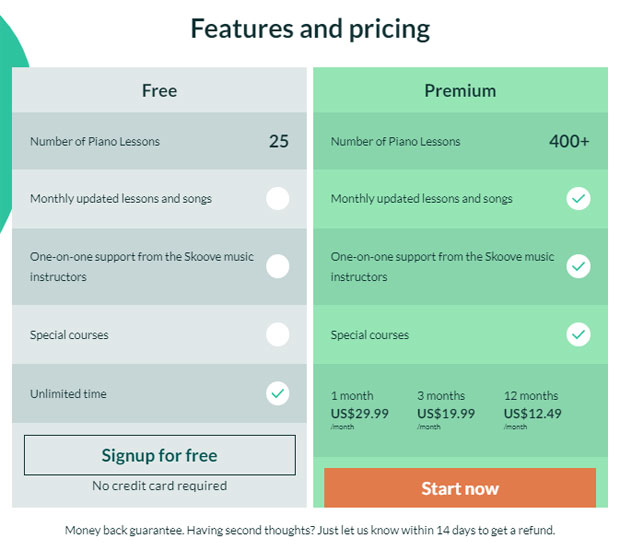Click empty circle for Free Special courses

point(278,335)
